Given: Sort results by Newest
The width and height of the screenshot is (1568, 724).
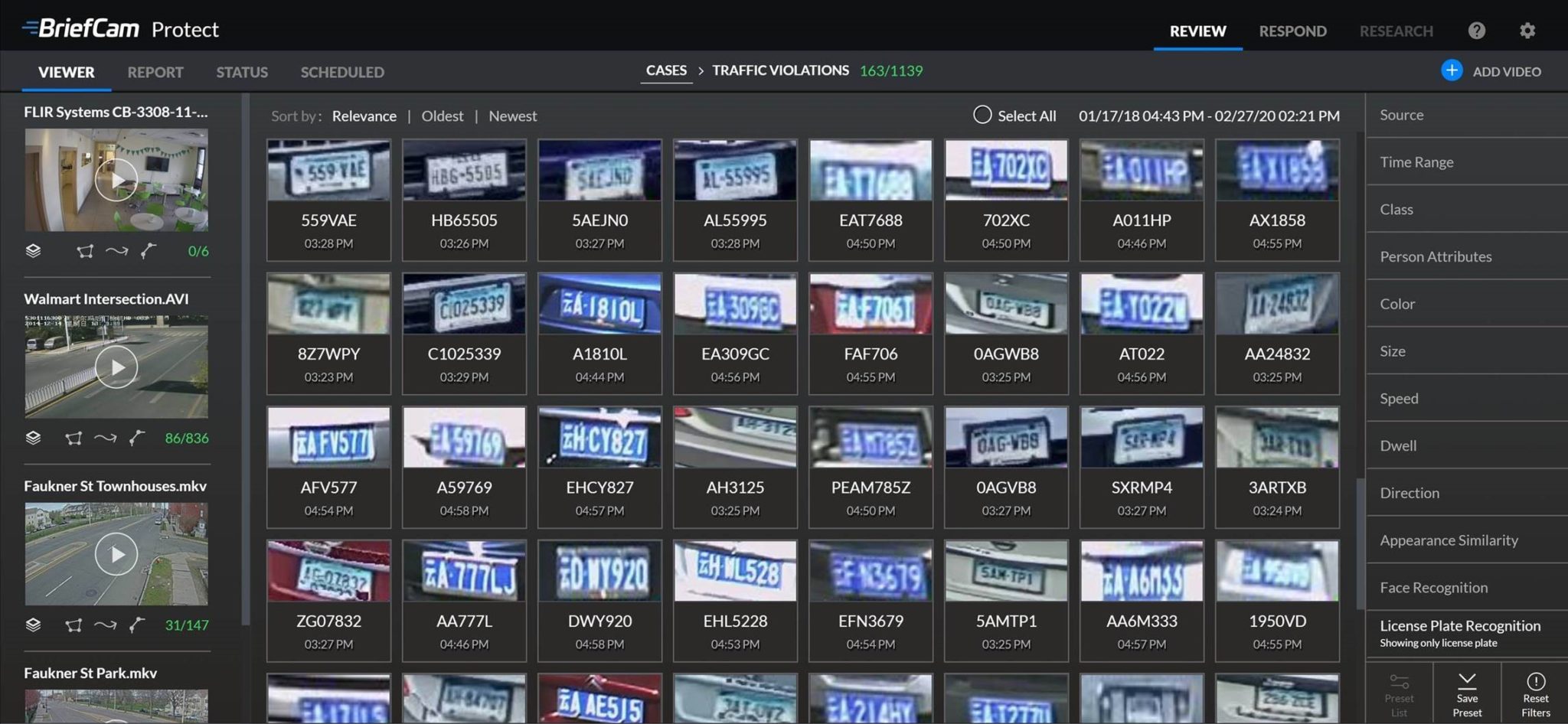Looking at the screenshot, I should pos(512,116).
